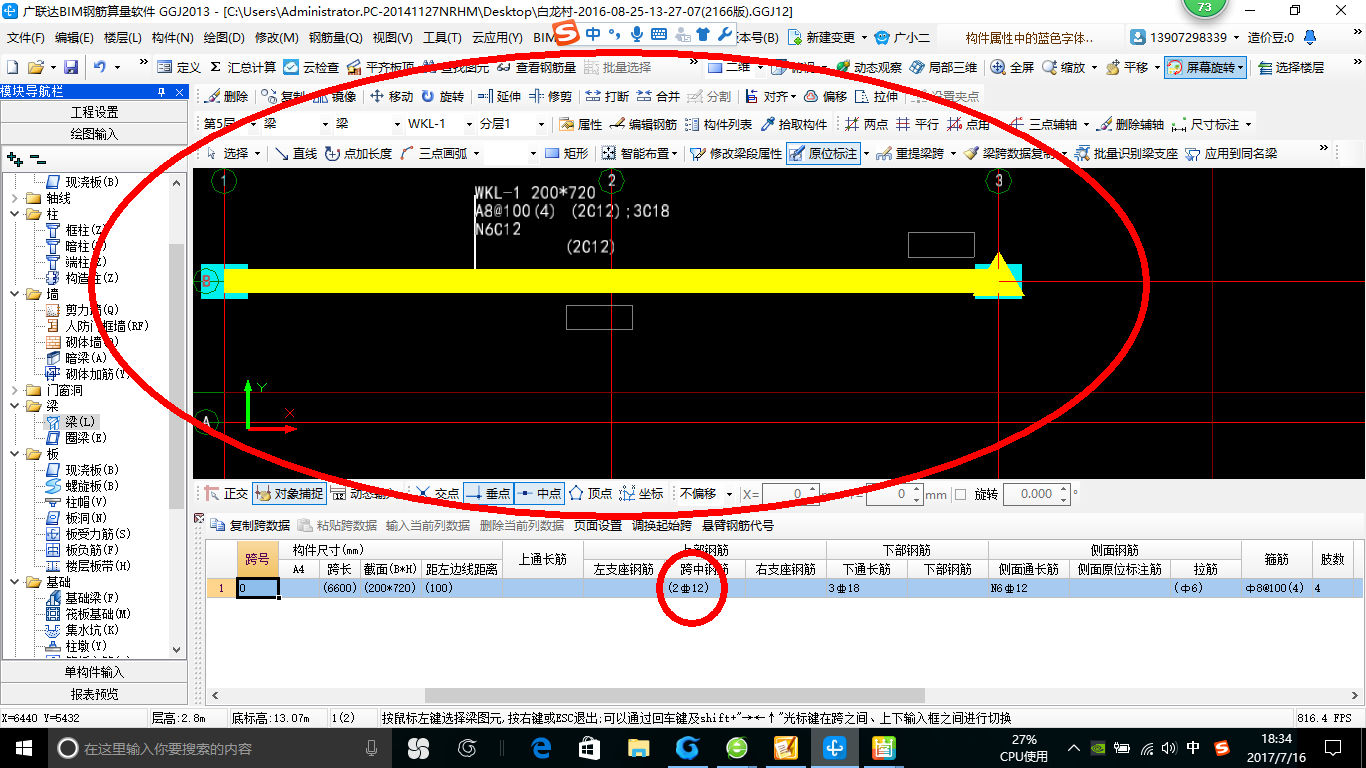This screenshot has width=1366, height=768.
Task: Collapse the 柱 tree node
Action: point(16,214)
